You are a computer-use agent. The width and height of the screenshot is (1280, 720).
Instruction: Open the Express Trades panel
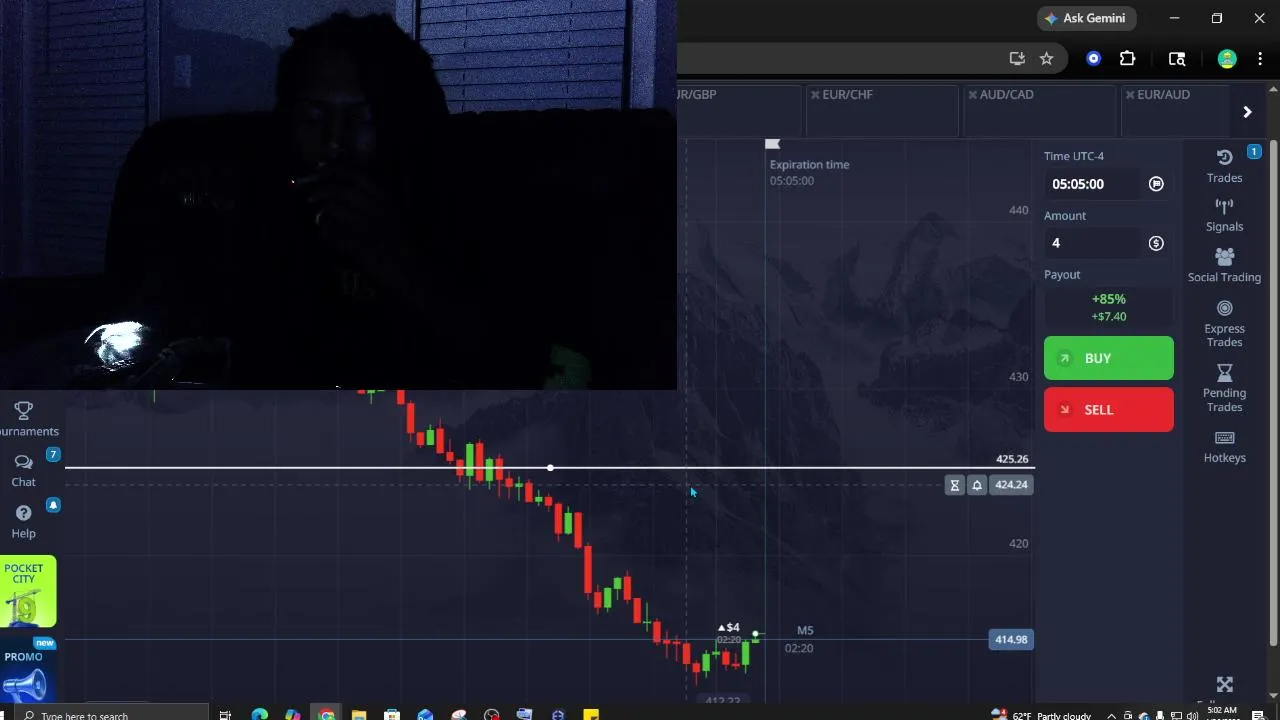coord(1224,323)
